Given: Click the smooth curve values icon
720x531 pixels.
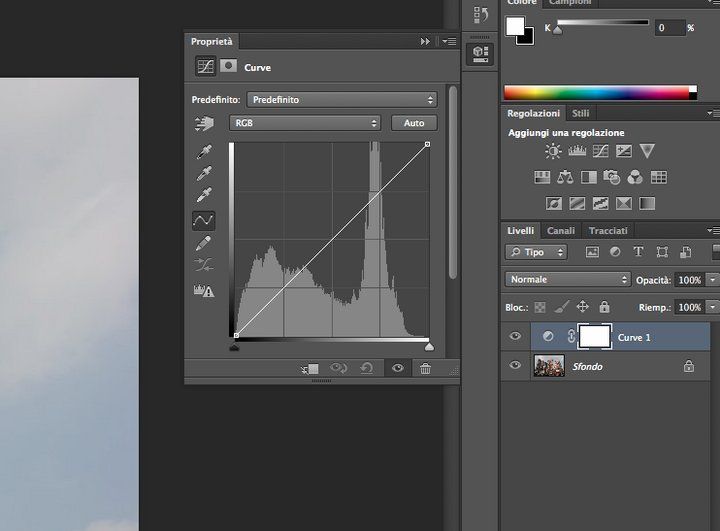Looking at the screenshot, I should (x=204, y=265).
